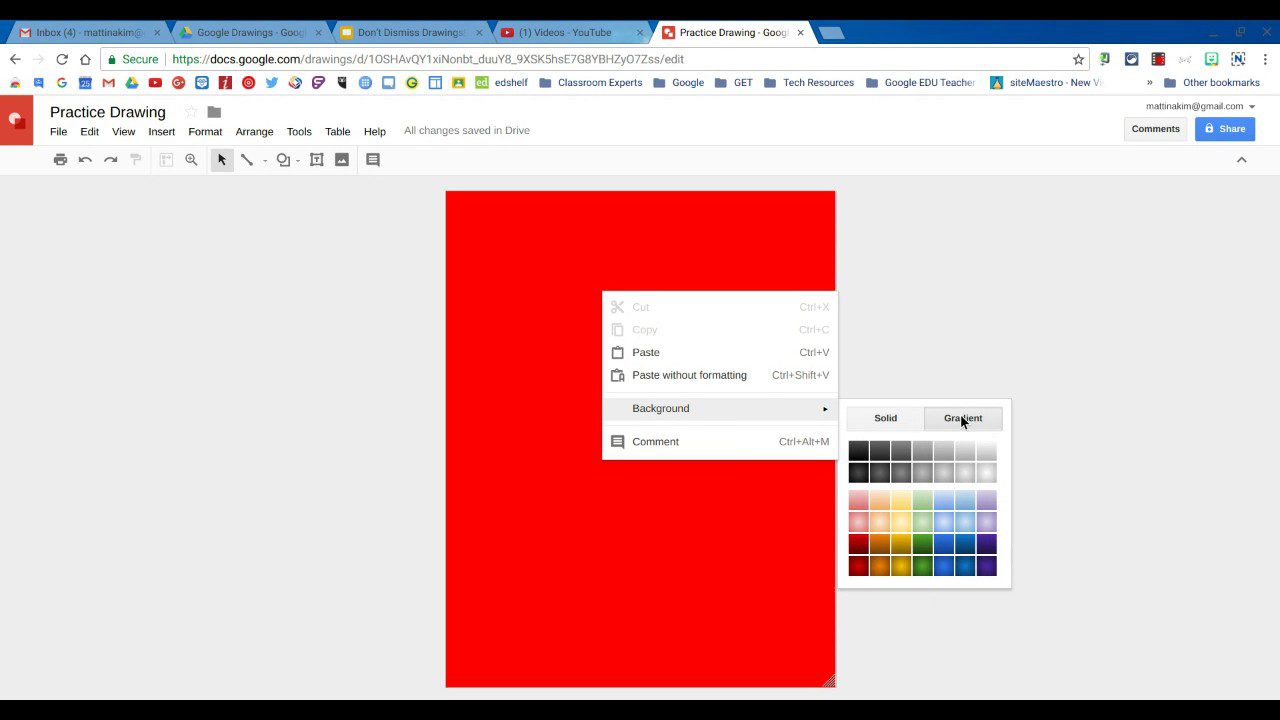Click the Image insert icon

[x=342, y=160]
